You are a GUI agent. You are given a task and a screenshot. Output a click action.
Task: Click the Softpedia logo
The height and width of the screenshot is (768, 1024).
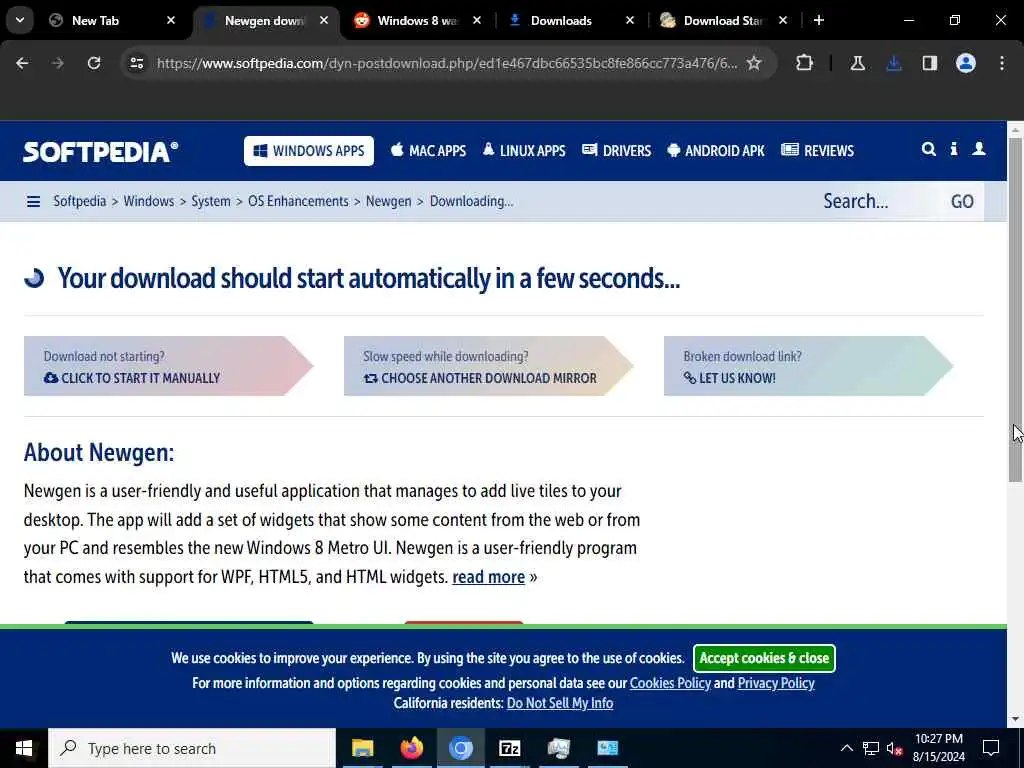click(x=101, y=152)
